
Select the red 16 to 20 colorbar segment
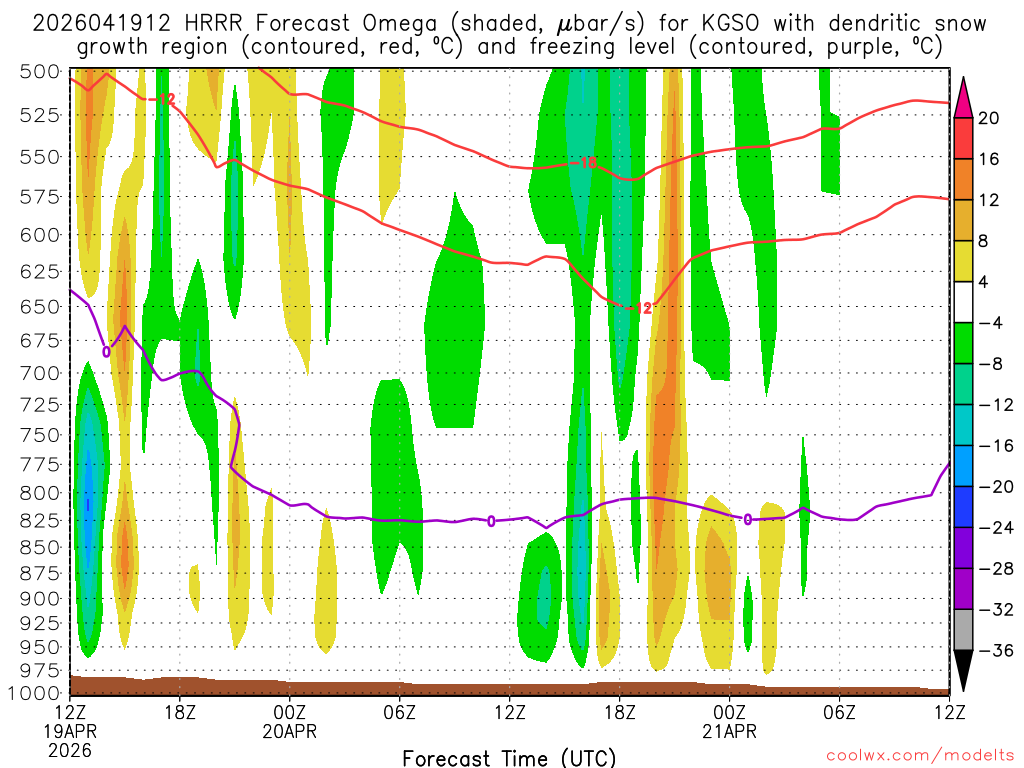[x=963, y=138]
